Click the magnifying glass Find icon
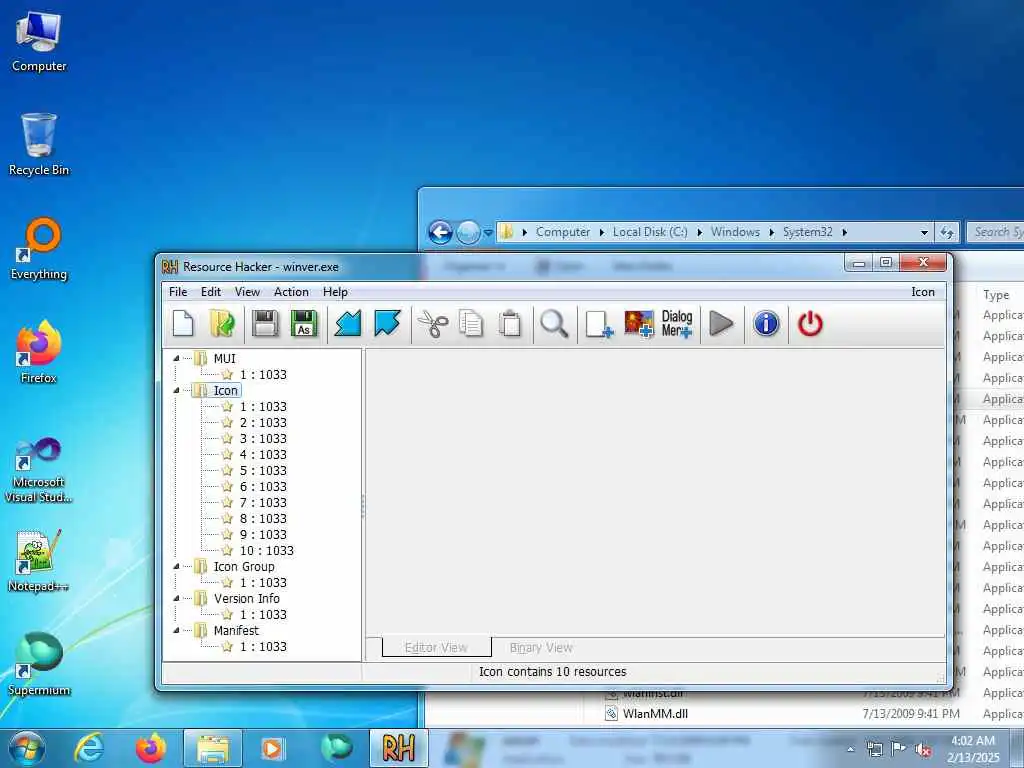Image resolution: width=1024 pixels, height=768 pixels. [x=554, y=323]
